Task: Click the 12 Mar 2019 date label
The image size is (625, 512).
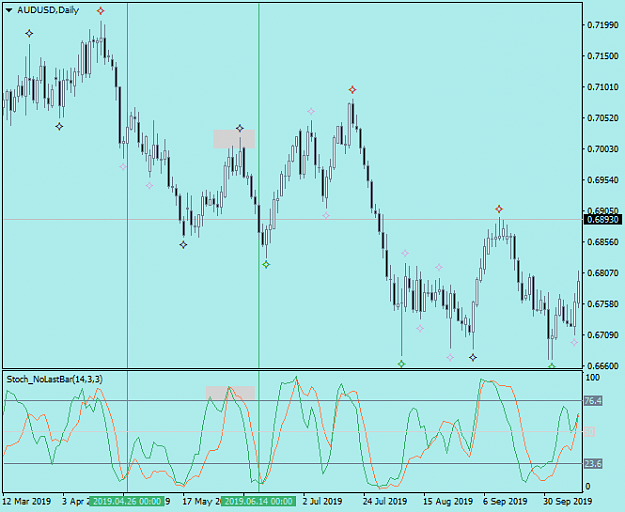Action: point(27,501)
